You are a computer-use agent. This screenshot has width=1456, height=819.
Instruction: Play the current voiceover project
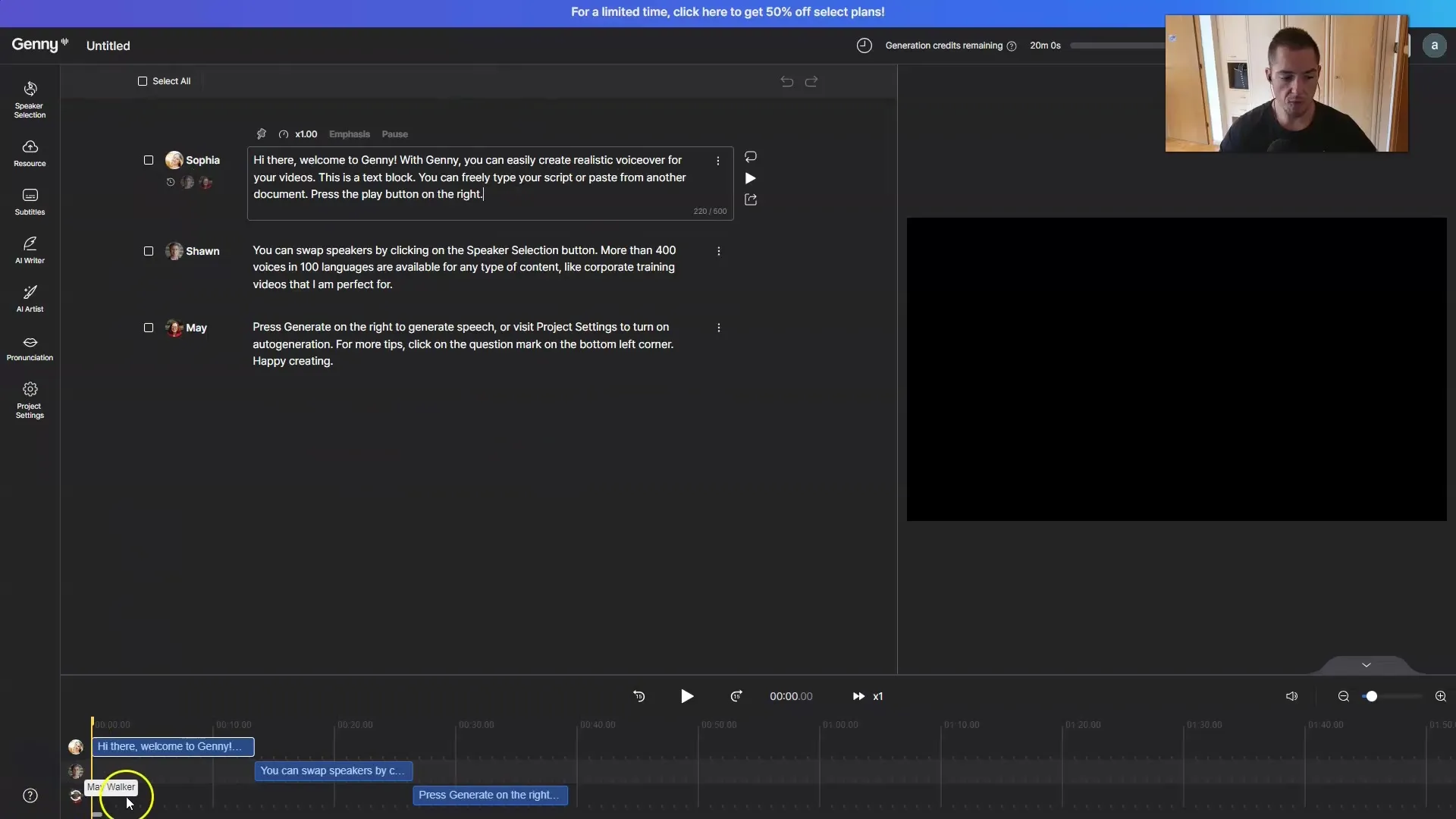point(687,696)
